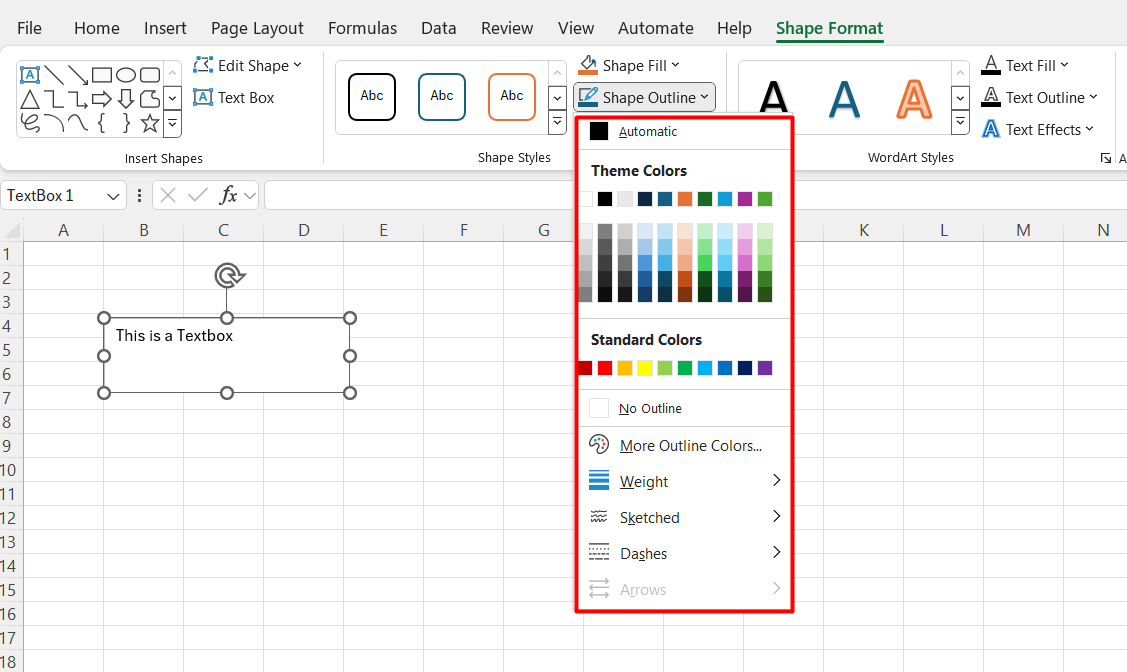Pick the straight Line shape
This screenshot has width=1127, height=672.
tap(54, 75)
